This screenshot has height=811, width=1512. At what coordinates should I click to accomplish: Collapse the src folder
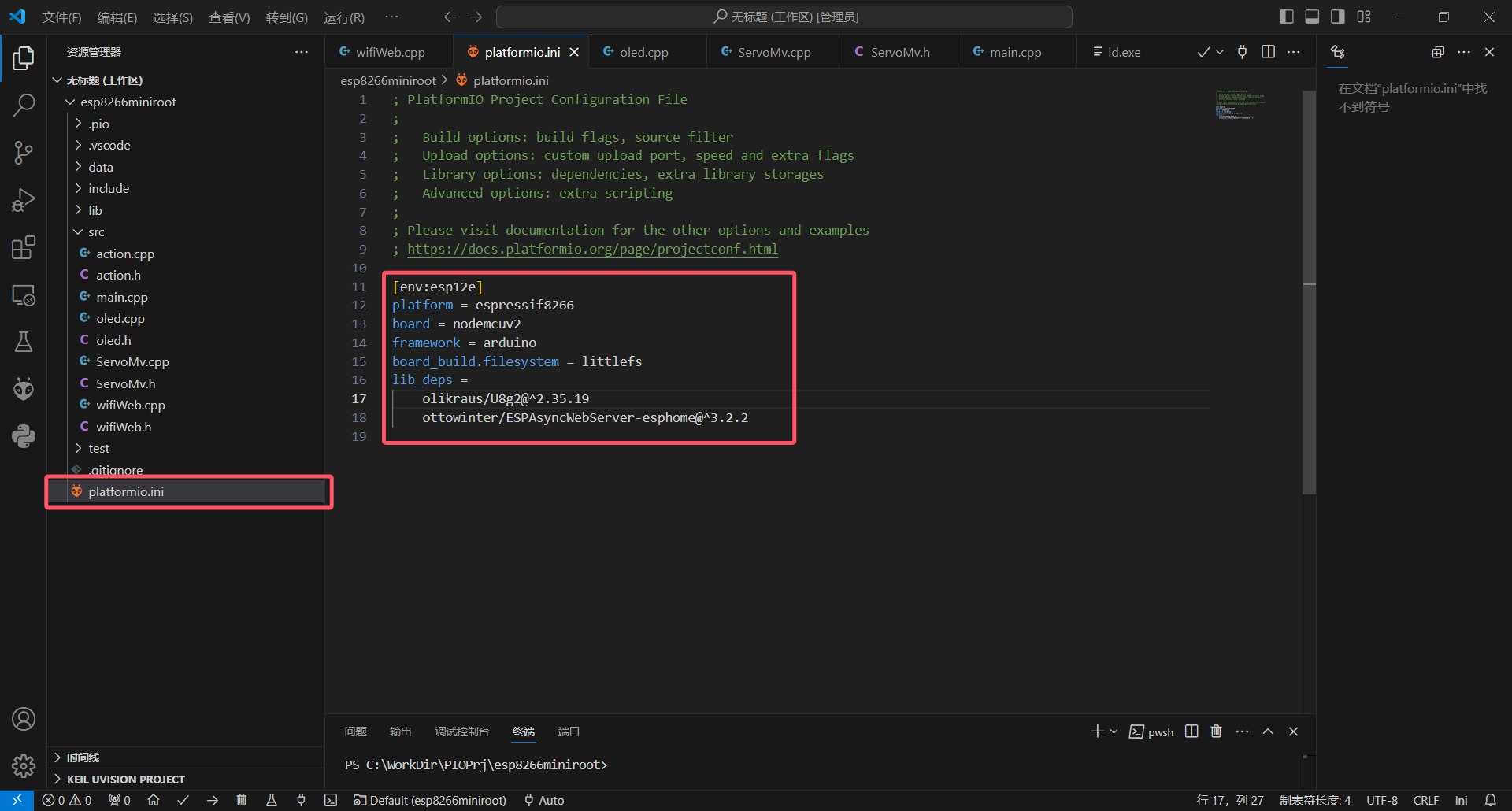(x=96, y=231)
